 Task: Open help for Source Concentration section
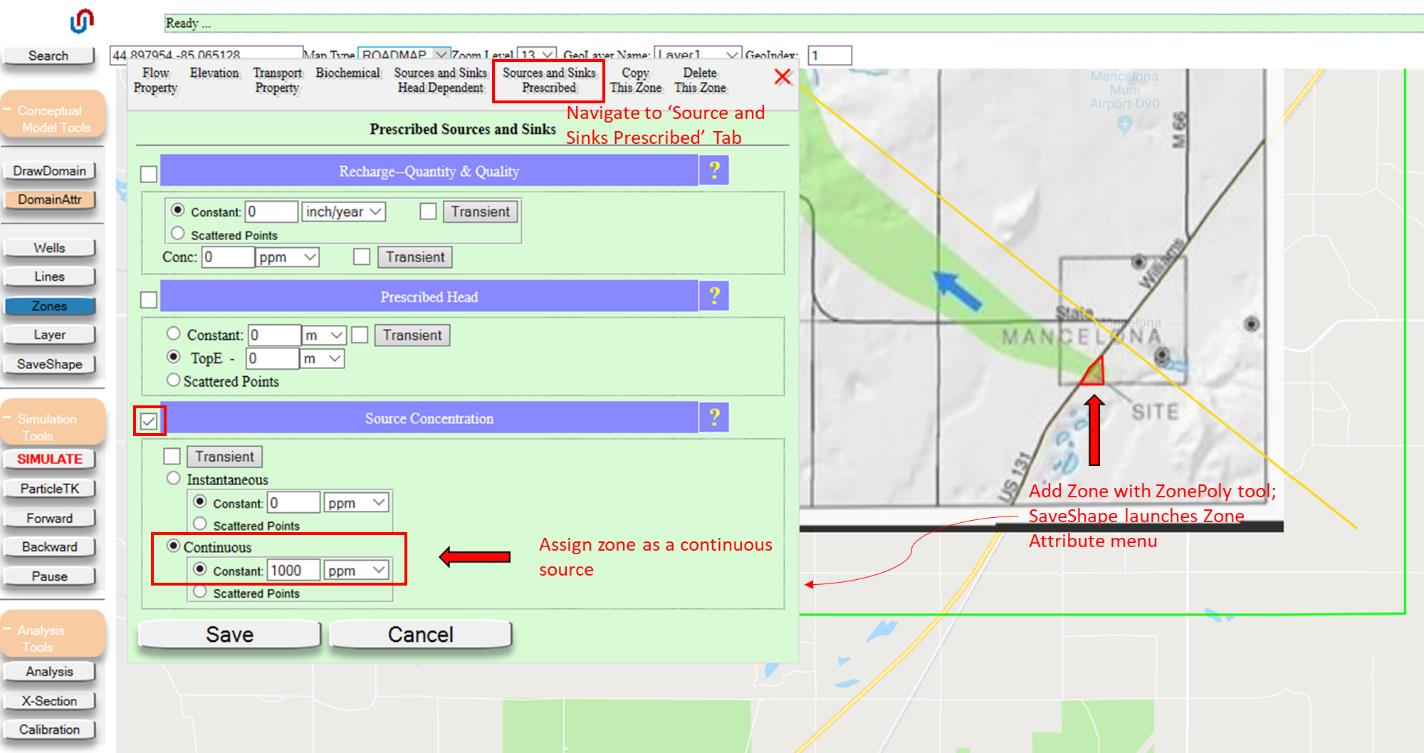pos(713,418)
